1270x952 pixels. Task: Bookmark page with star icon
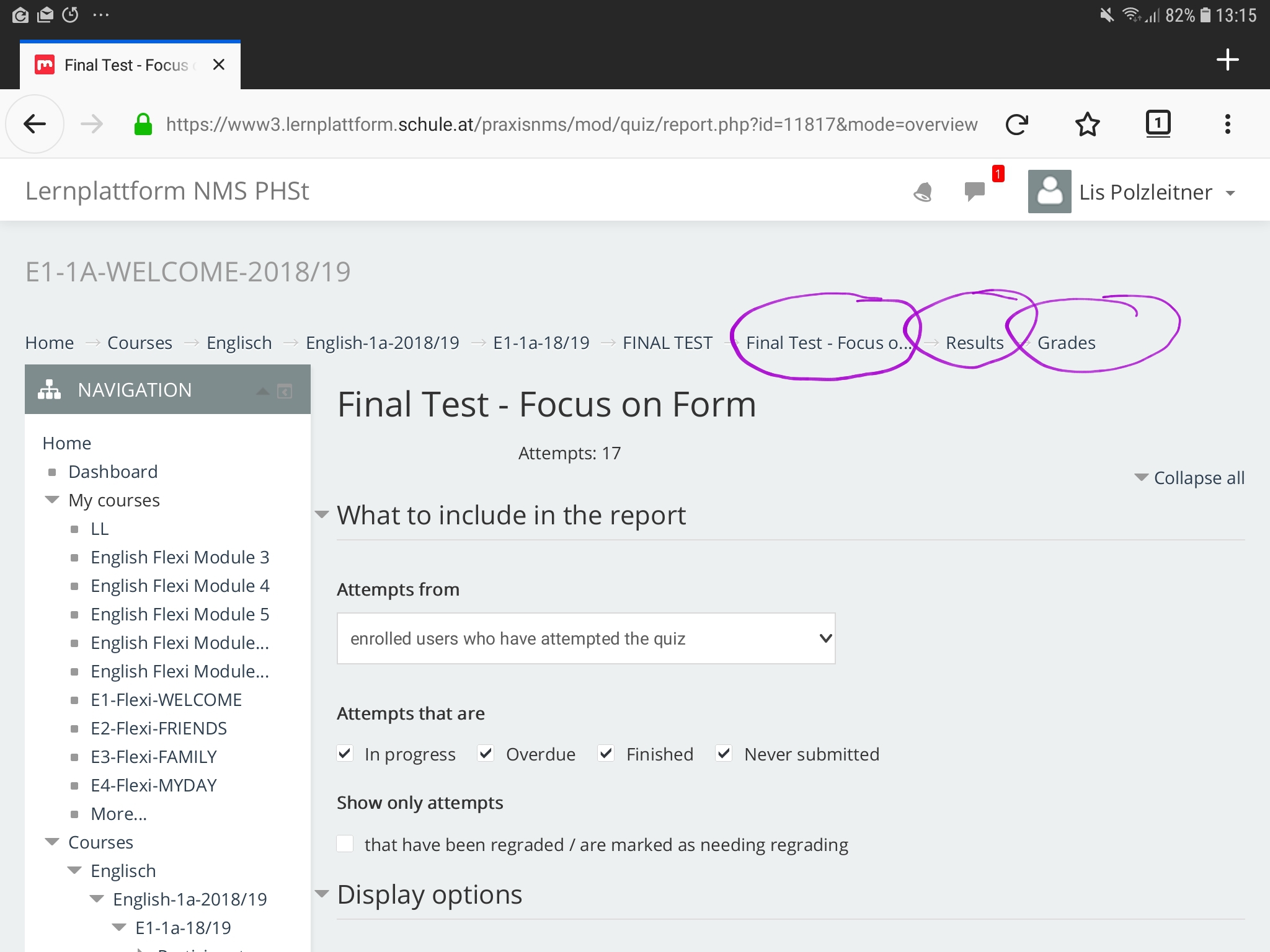[1087, 124]
